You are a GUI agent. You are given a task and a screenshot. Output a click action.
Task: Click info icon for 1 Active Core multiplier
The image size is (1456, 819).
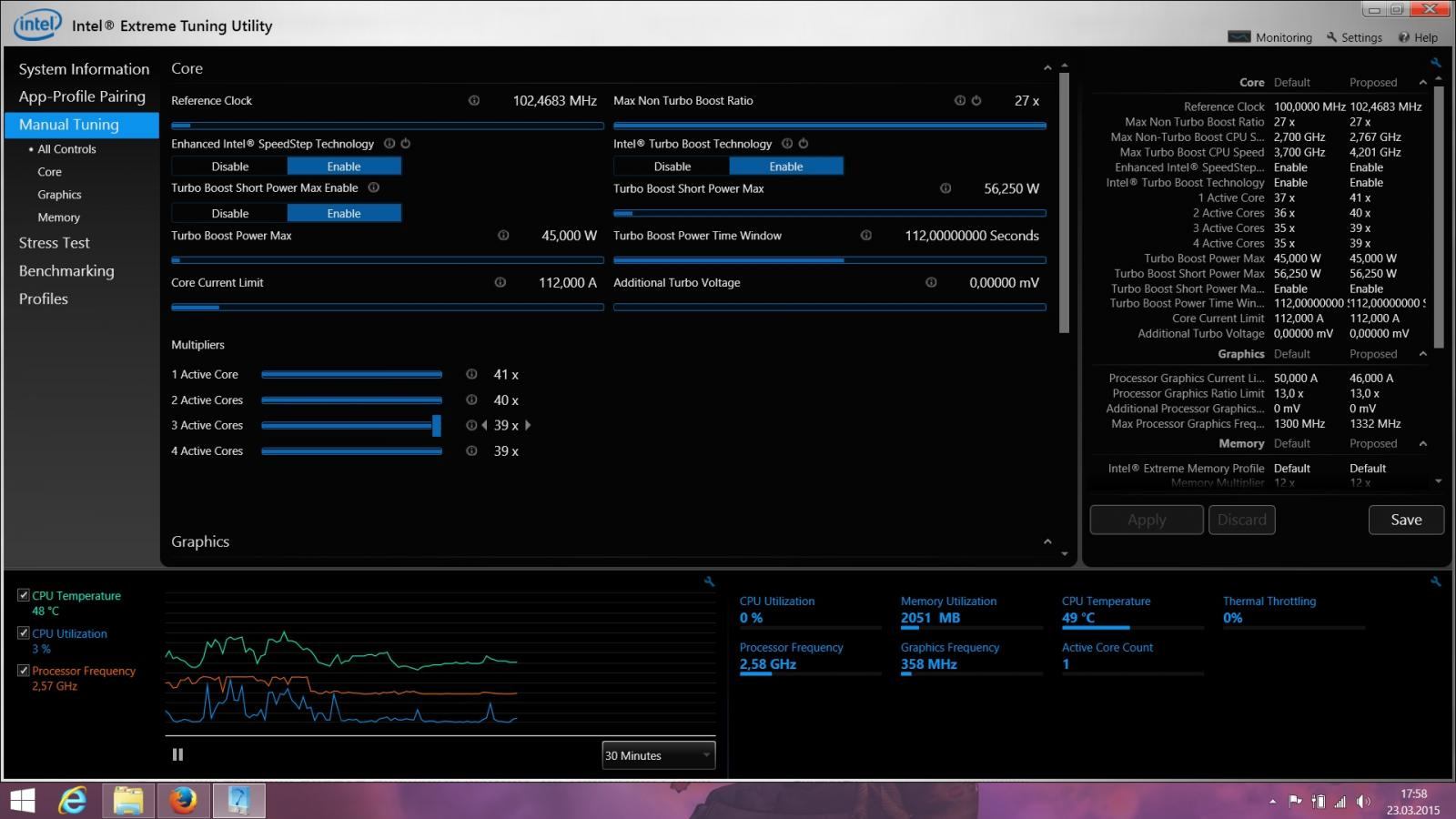[x=471, y=374]
